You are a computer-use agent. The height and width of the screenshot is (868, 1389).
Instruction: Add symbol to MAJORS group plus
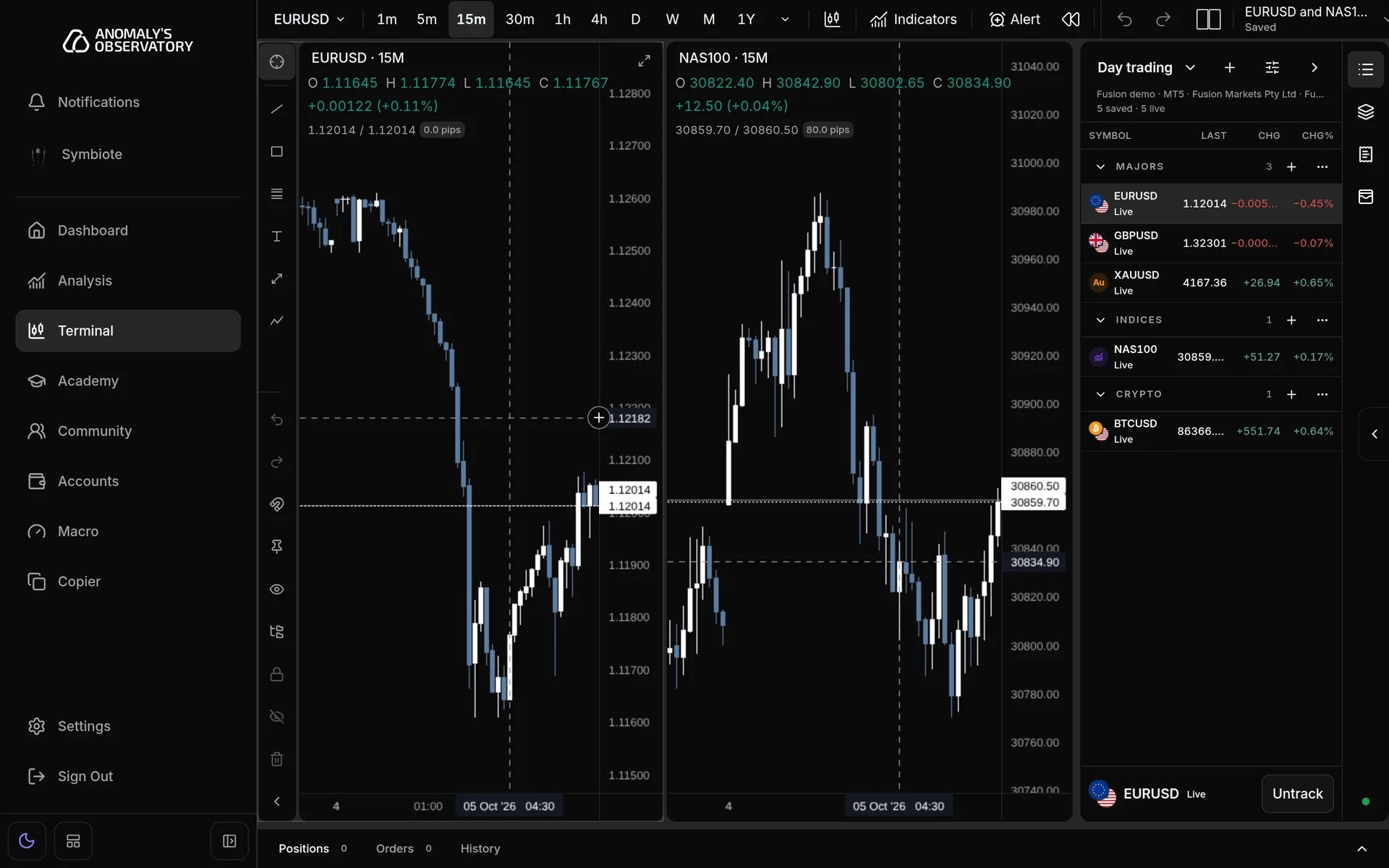[1291, 167]
